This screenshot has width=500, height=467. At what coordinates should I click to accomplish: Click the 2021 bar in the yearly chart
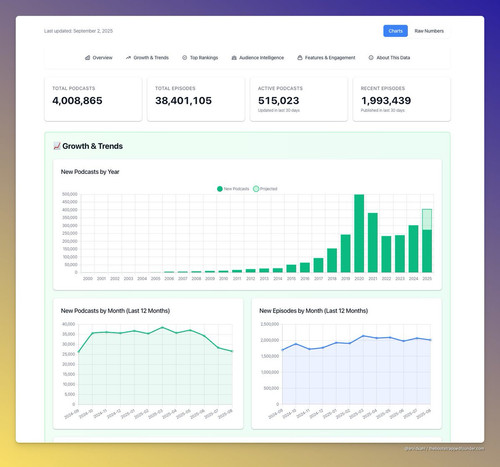tap(373, 243)
